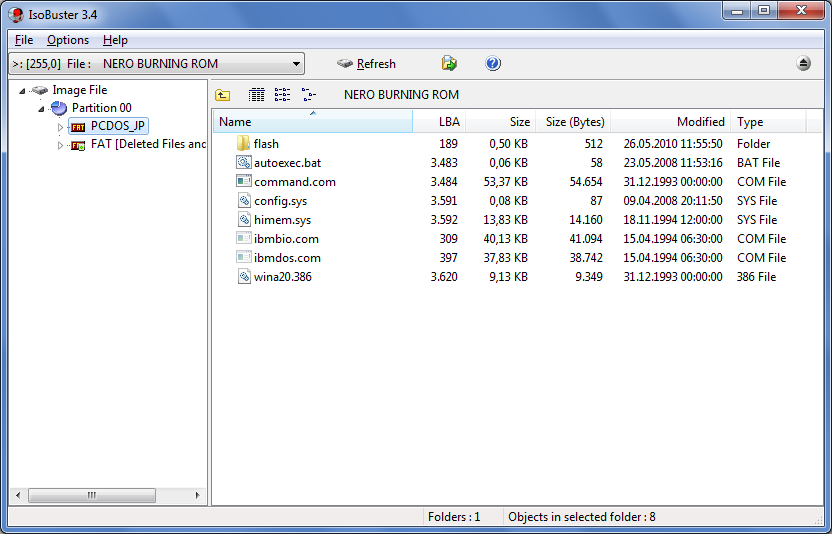The image size is (832, 534).
Task: Minimize the IsoBuster window
Action: click(x=737, y=11)
